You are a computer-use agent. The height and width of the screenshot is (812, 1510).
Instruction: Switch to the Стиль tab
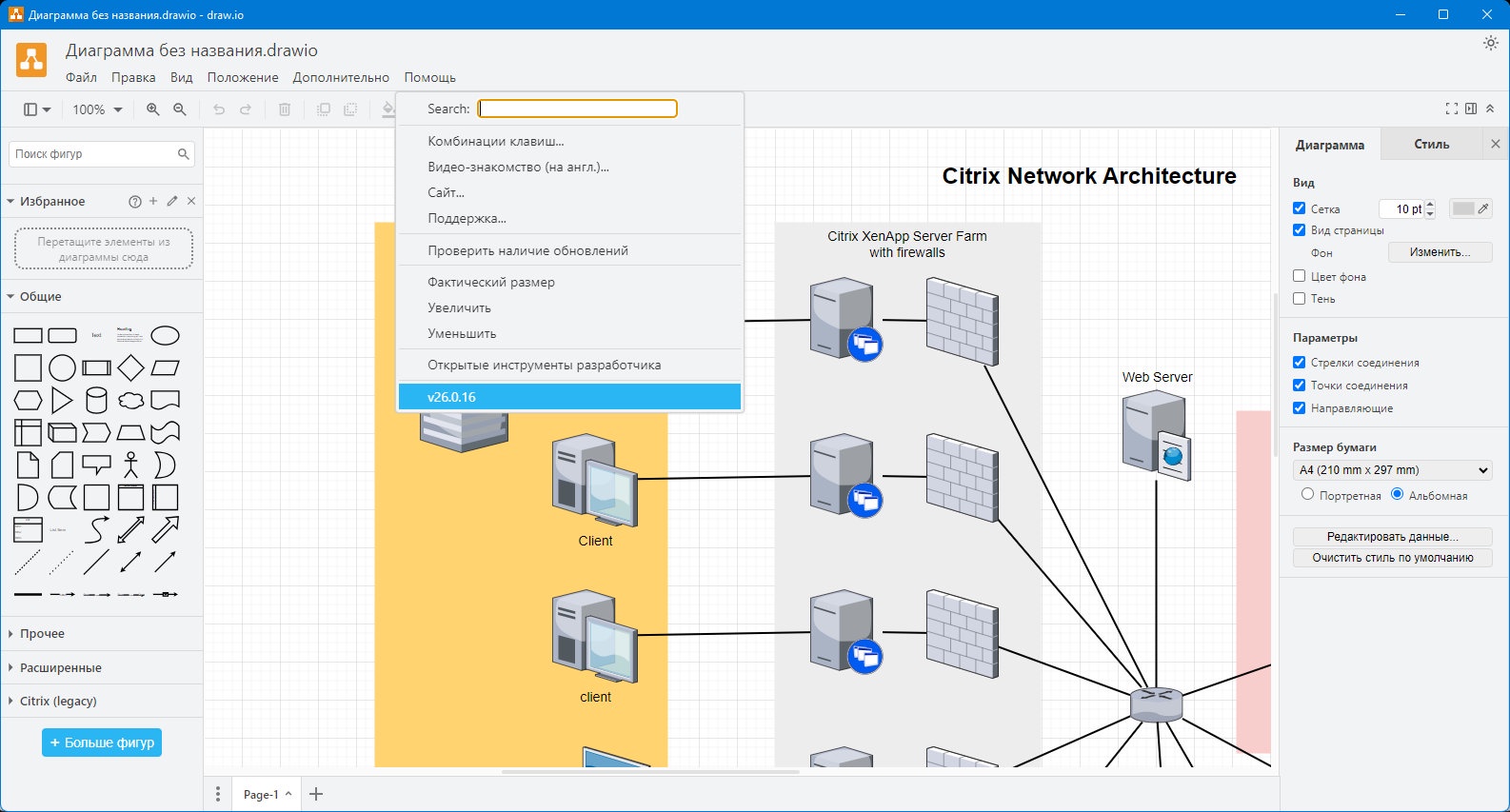point(1431,145)
